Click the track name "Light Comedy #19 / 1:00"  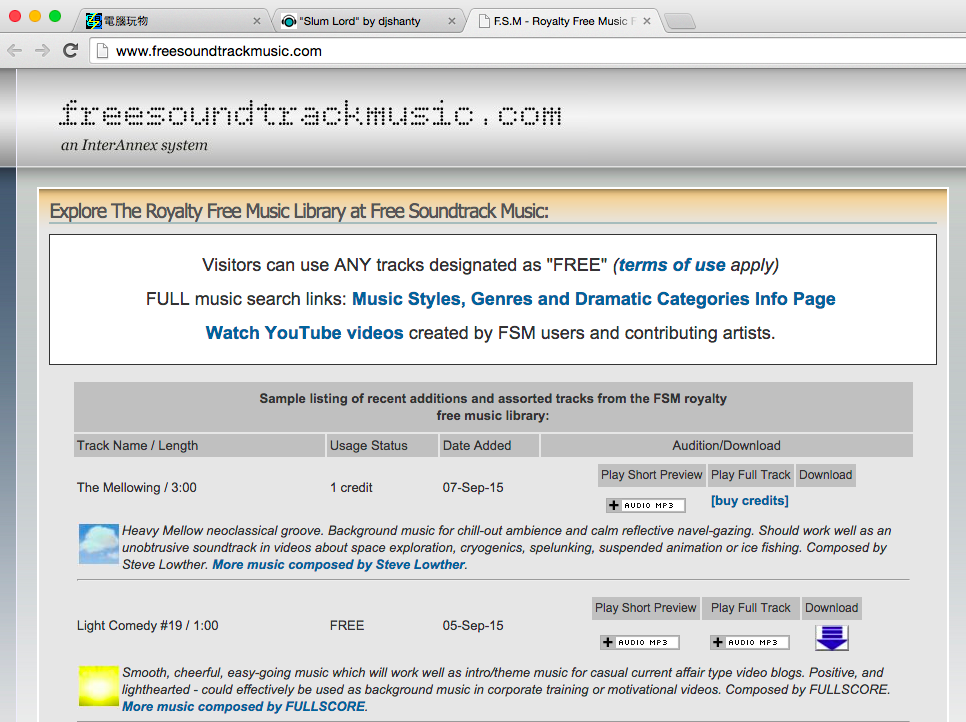(x=147, y=625)
